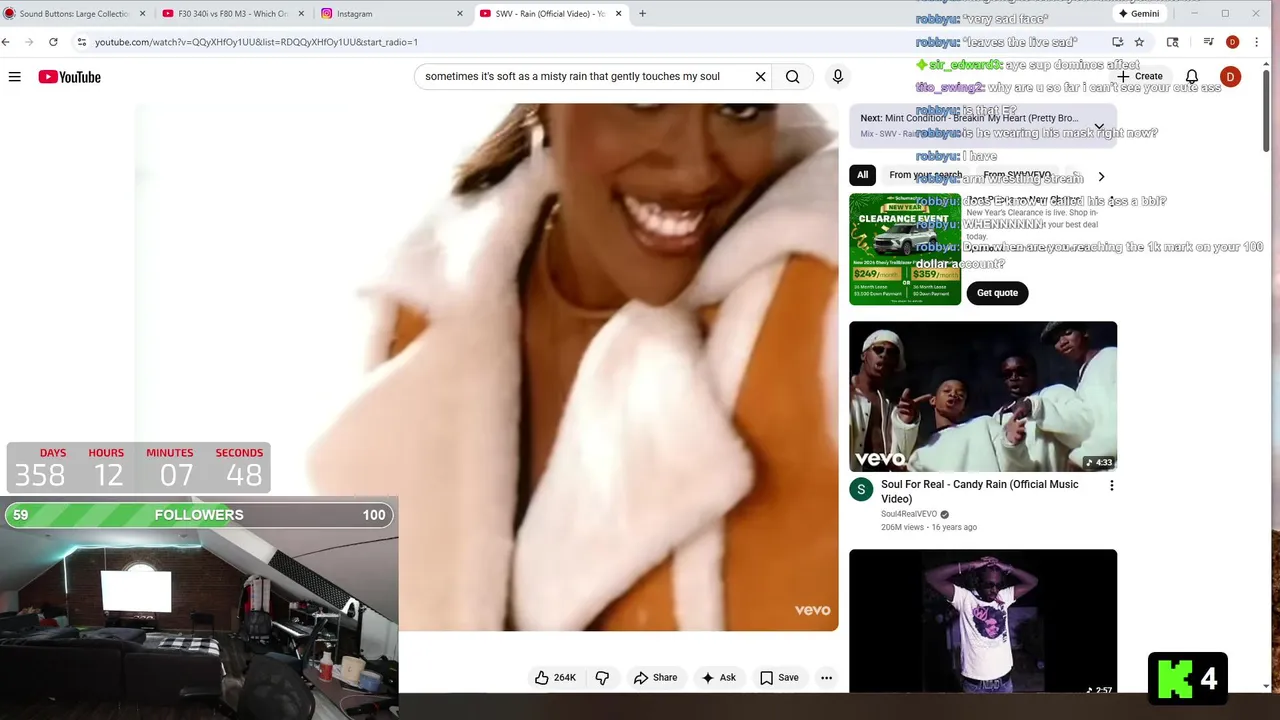
Task: Share the SWV Rain video
Action: tap(655, 678)
